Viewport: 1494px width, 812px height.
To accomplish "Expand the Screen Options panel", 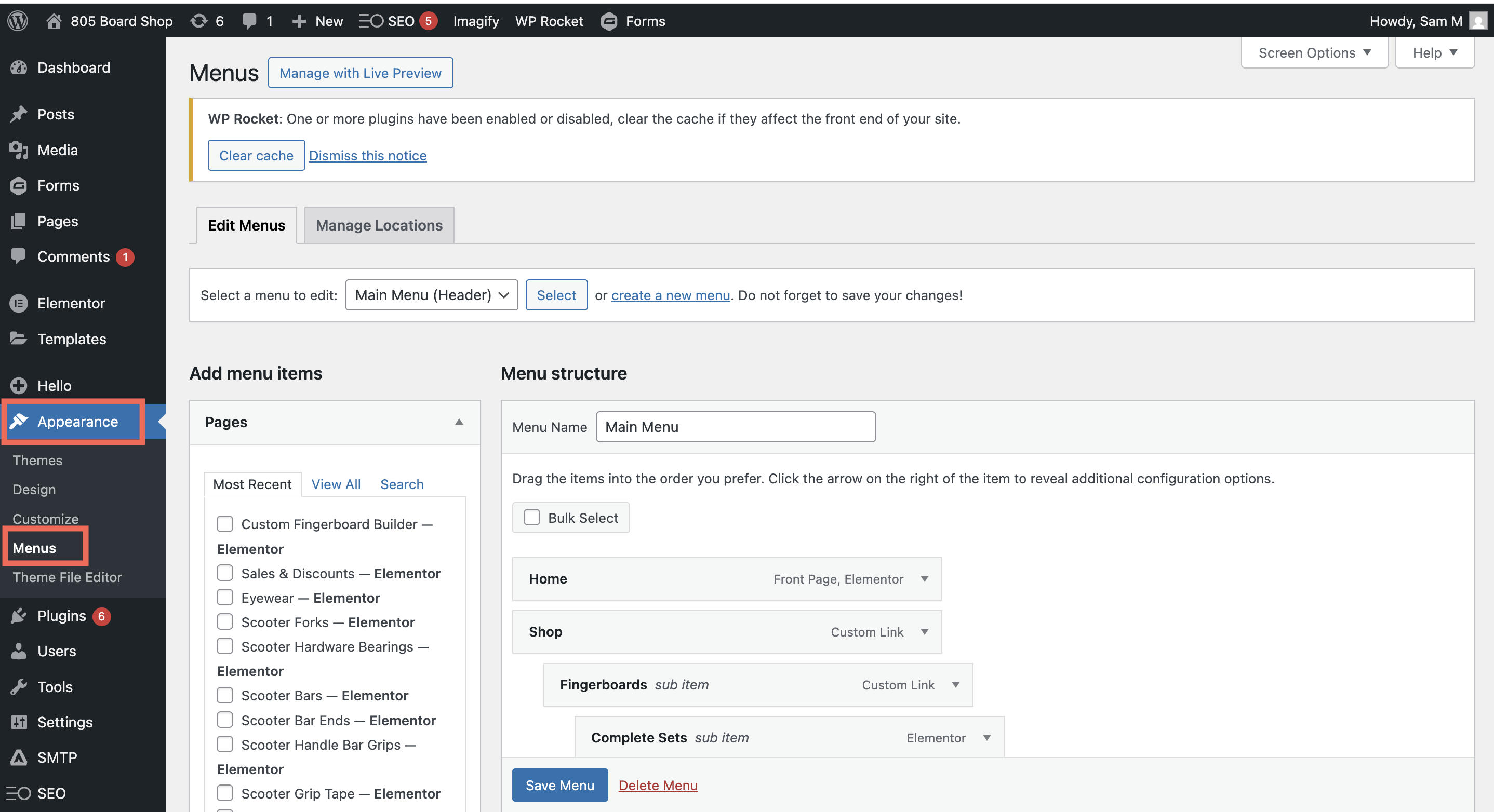I will pos(1314,53).
